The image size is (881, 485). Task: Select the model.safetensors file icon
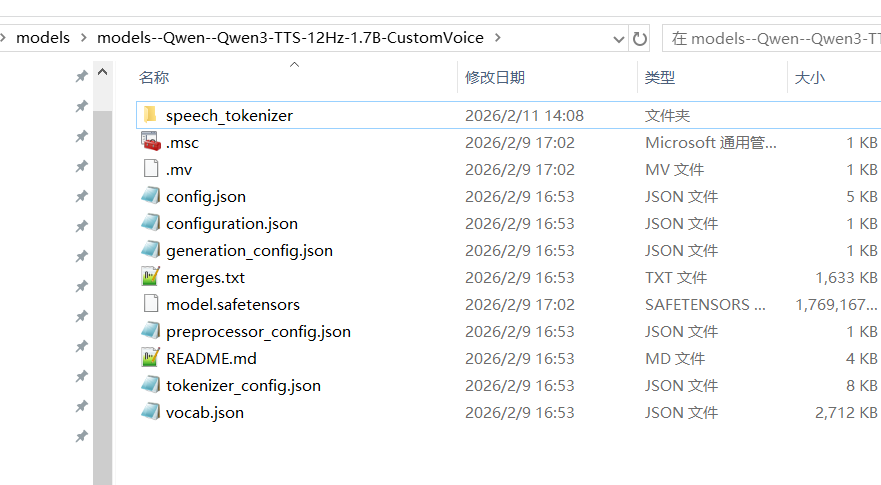click(x=150, y=304)
